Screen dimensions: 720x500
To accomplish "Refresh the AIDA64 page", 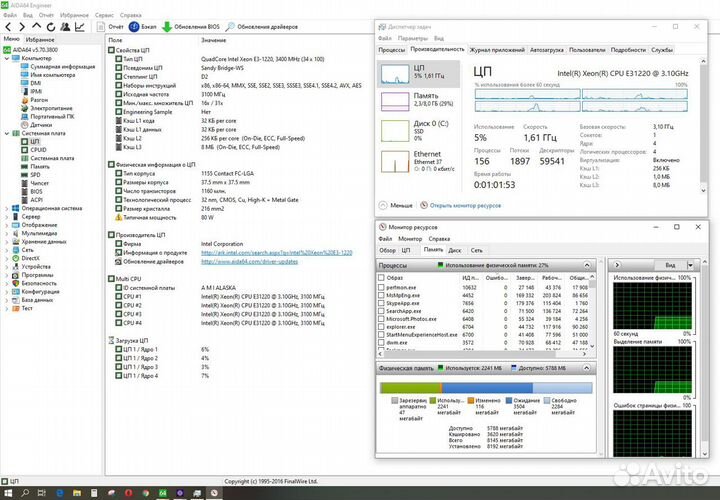I will tap(51, 27).
